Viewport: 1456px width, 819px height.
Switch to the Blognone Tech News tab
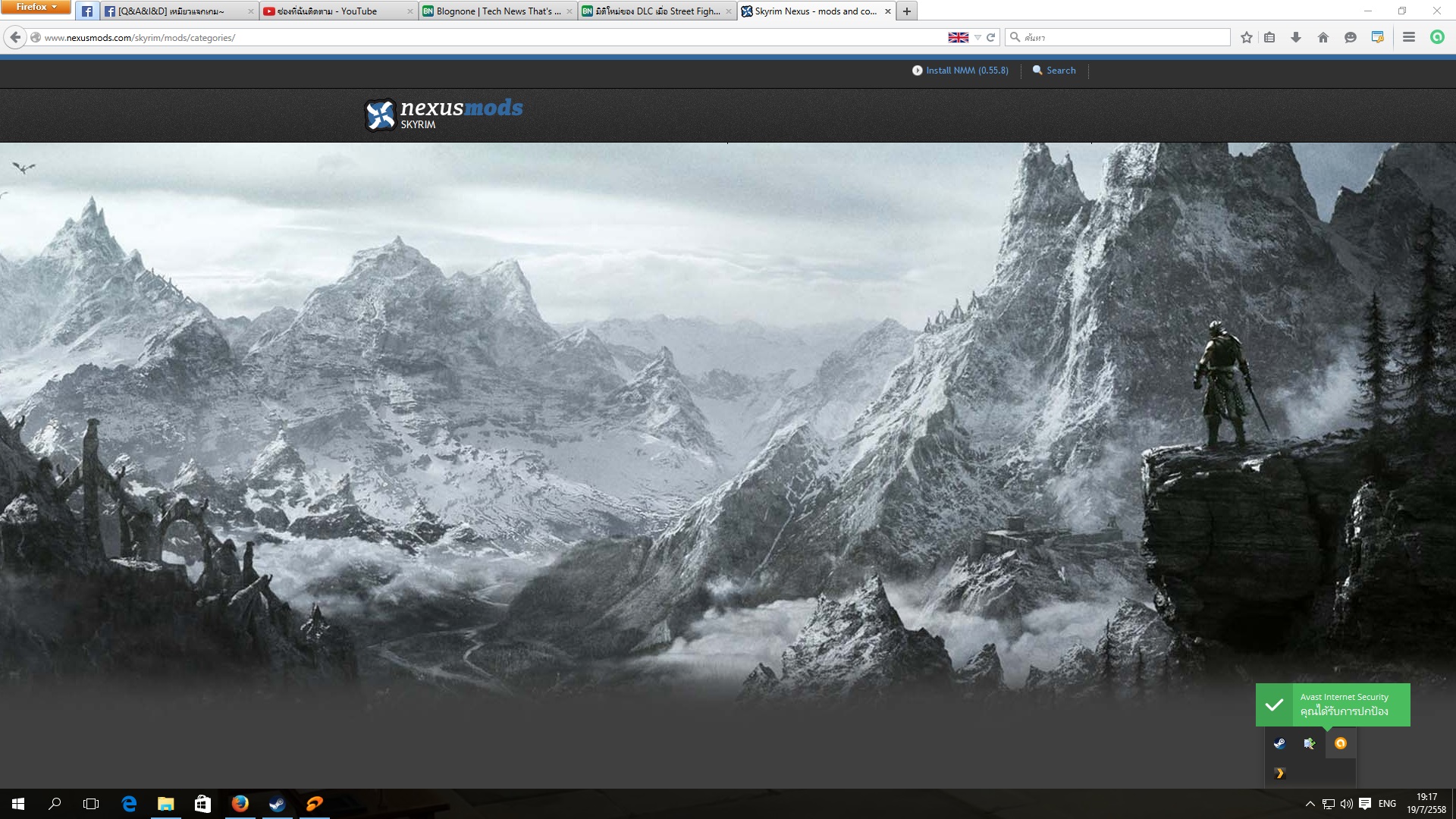click(497, 11)
